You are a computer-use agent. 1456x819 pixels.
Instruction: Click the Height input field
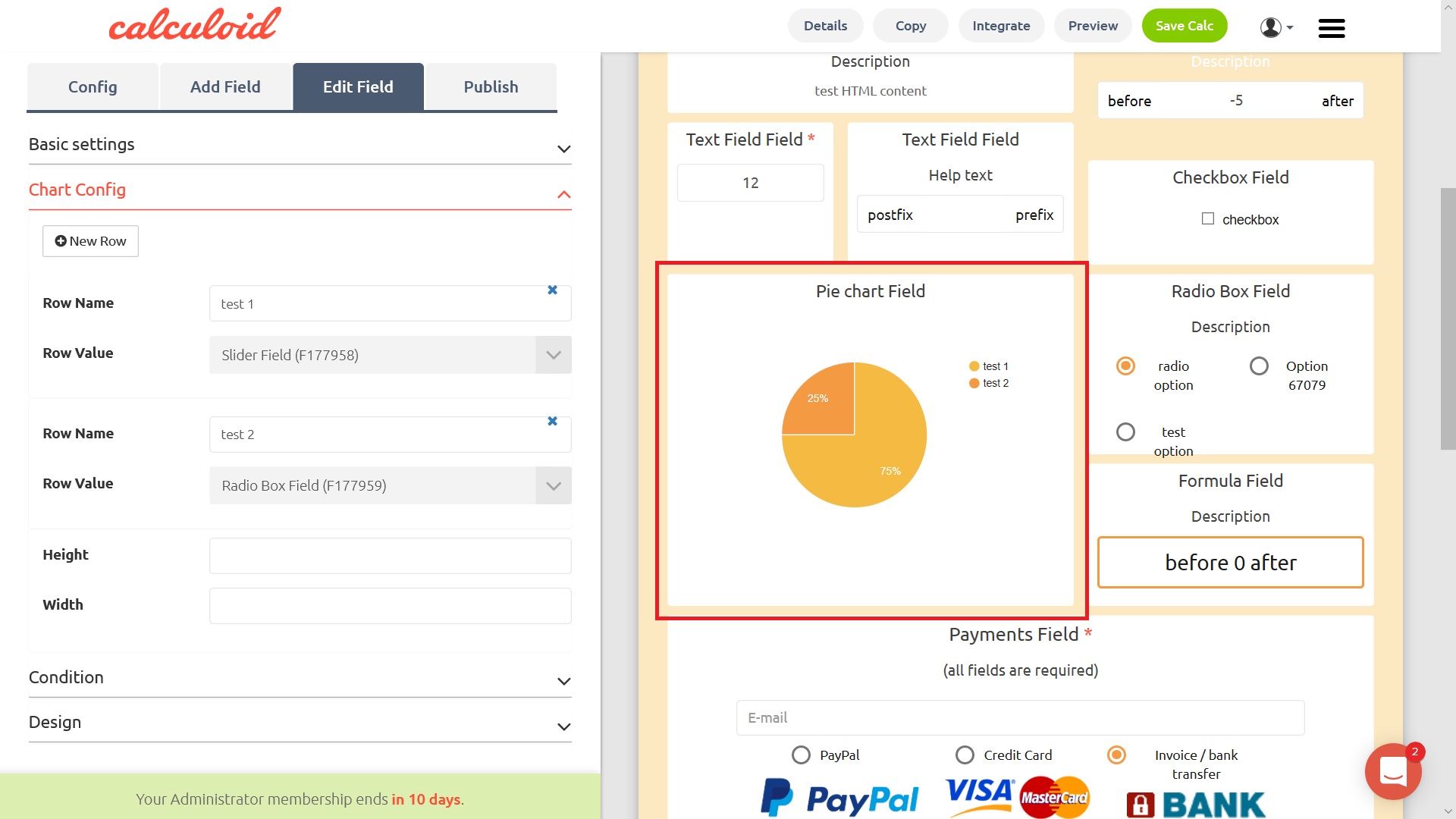tap(390, 556)
